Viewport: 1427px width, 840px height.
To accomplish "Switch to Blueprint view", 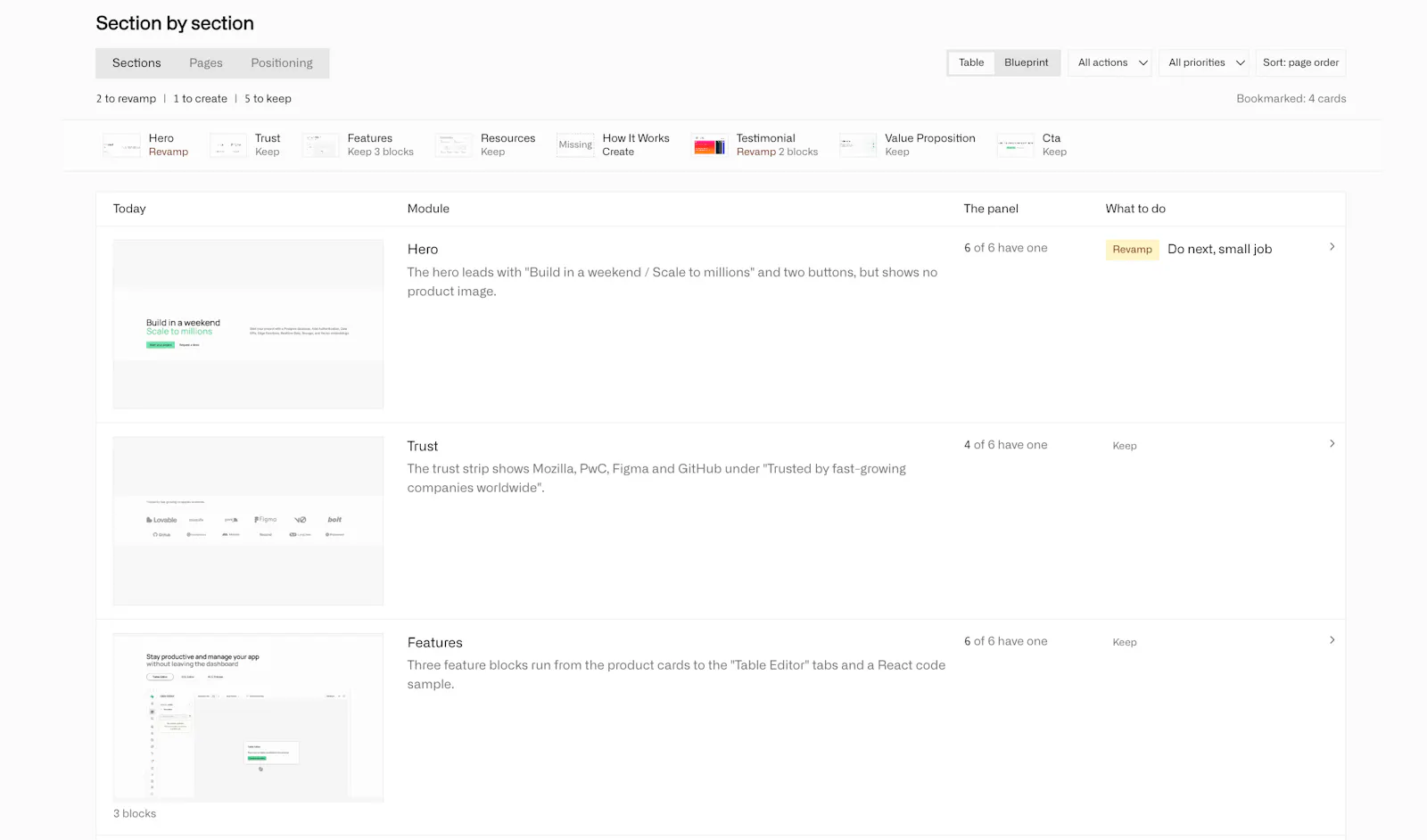I will point(1027,62).
